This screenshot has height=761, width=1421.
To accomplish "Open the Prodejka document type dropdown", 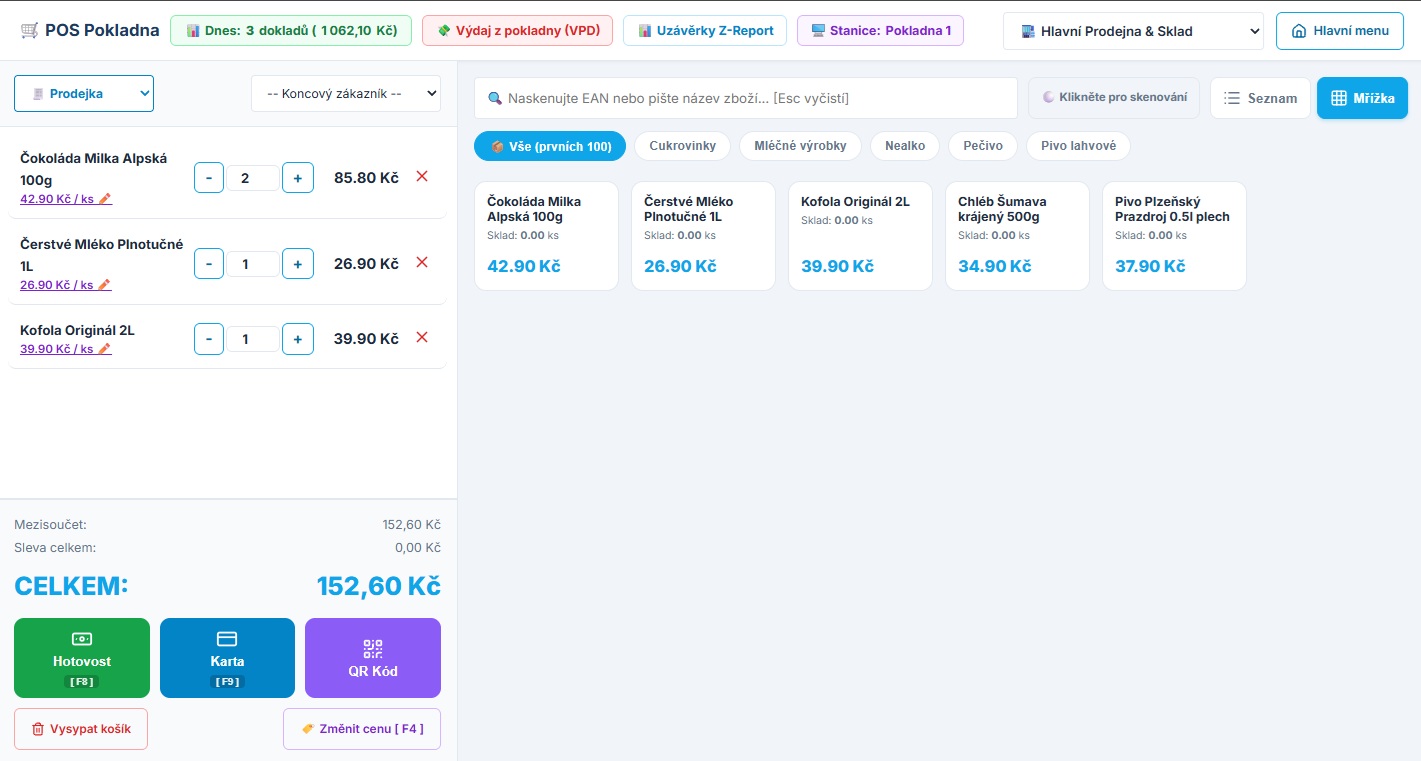I will click(x=84, y=94).
